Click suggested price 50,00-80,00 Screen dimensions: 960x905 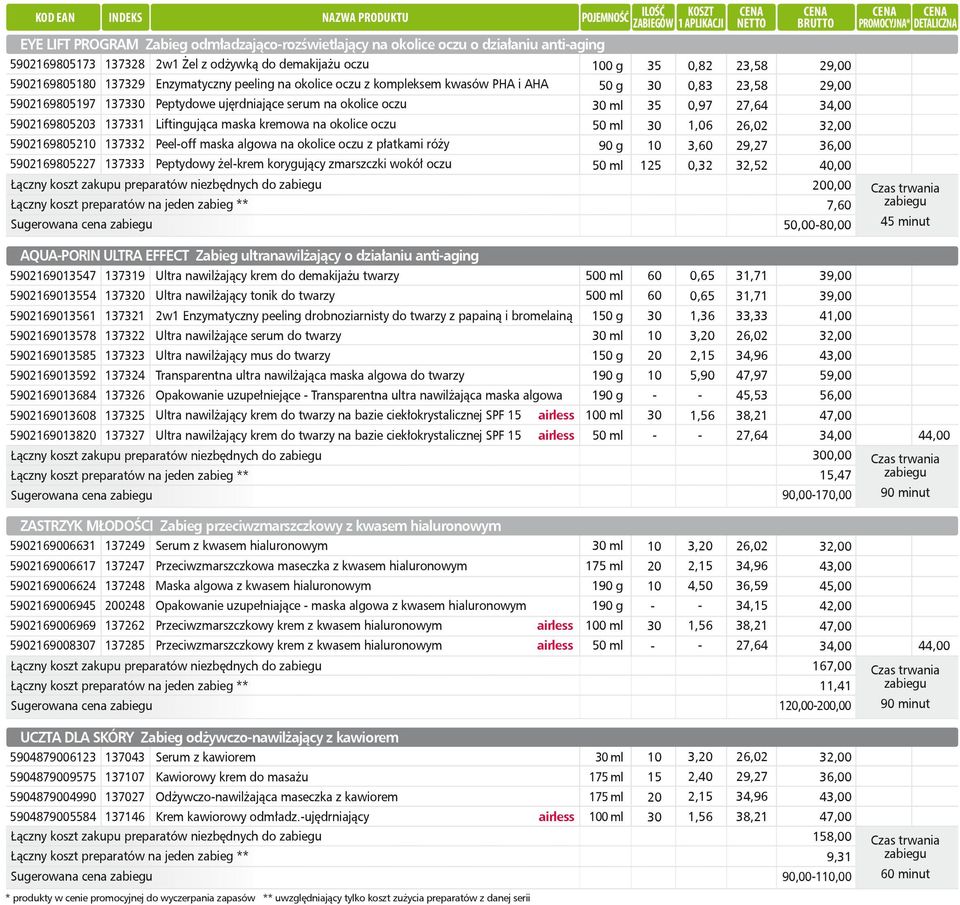coord(817,225)
